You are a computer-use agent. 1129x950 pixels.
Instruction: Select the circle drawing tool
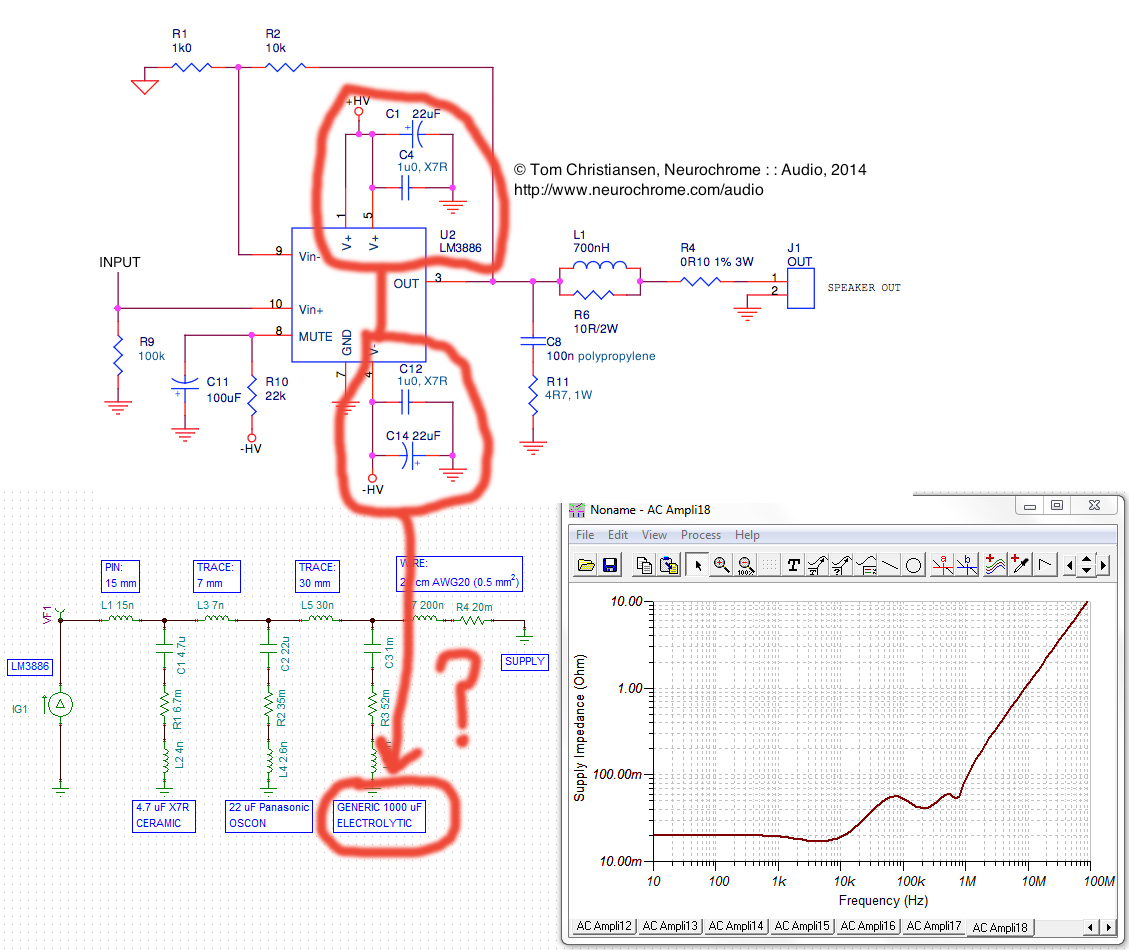(913, 565)
